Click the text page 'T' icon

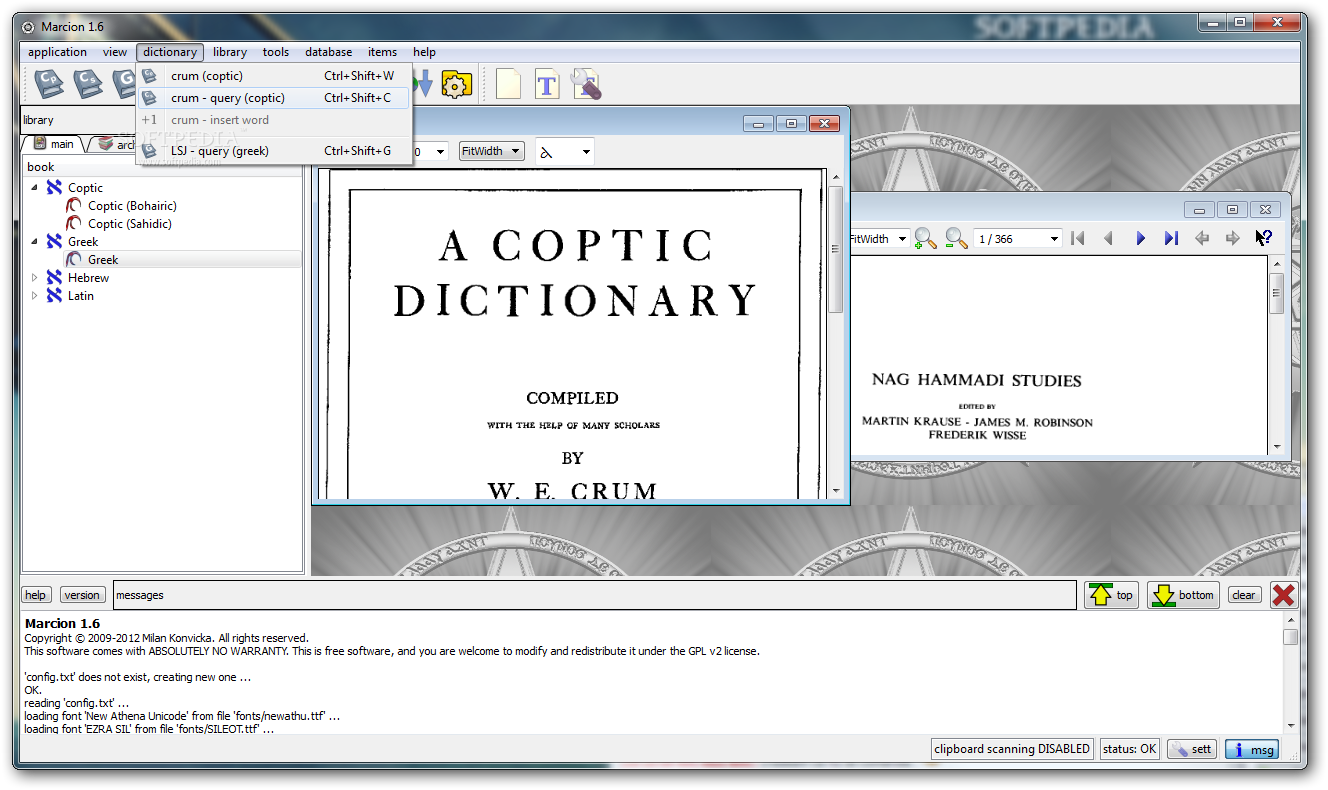coord(547,83)
